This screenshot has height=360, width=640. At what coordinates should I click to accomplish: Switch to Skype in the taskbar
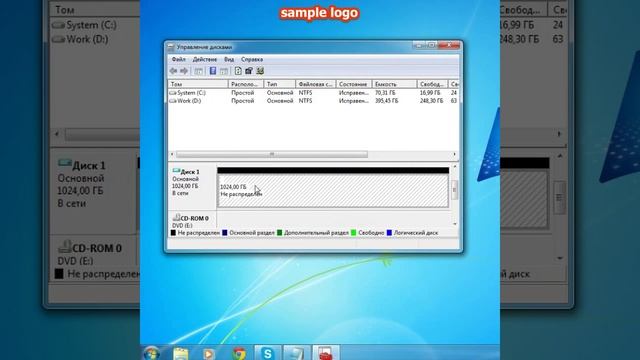coord(267,353)
